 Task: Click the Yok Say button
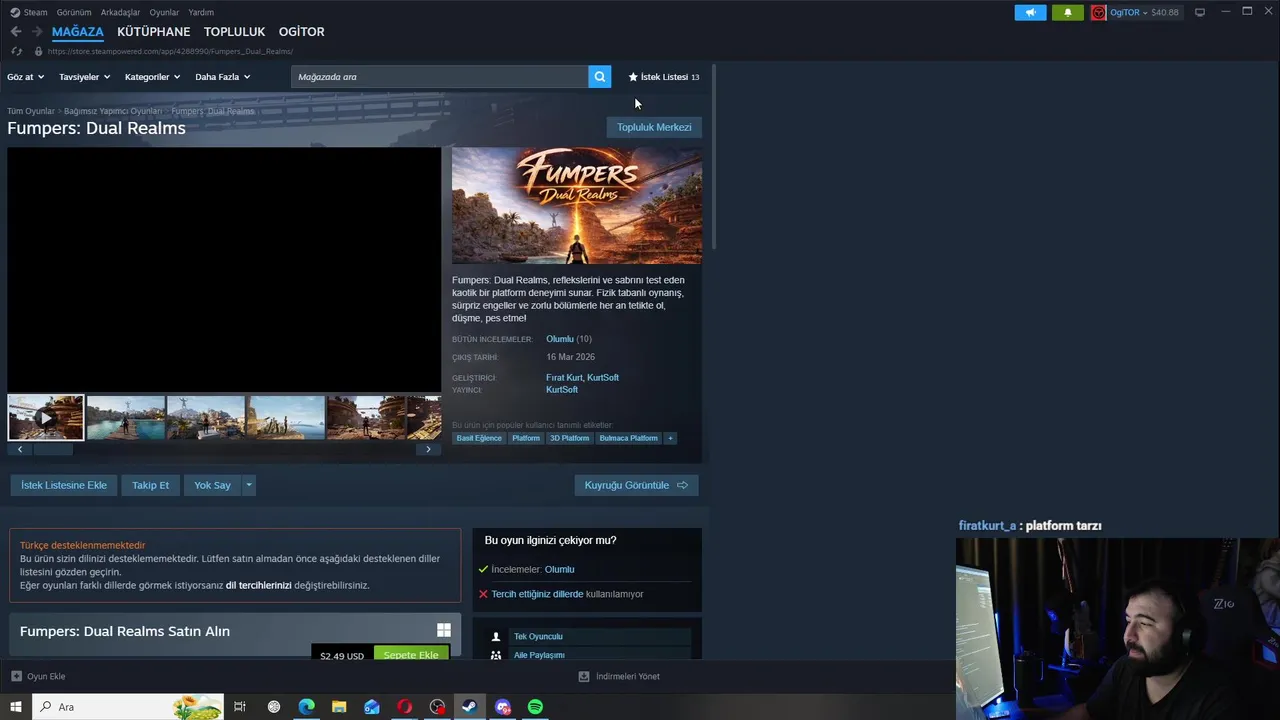point(212,485)
